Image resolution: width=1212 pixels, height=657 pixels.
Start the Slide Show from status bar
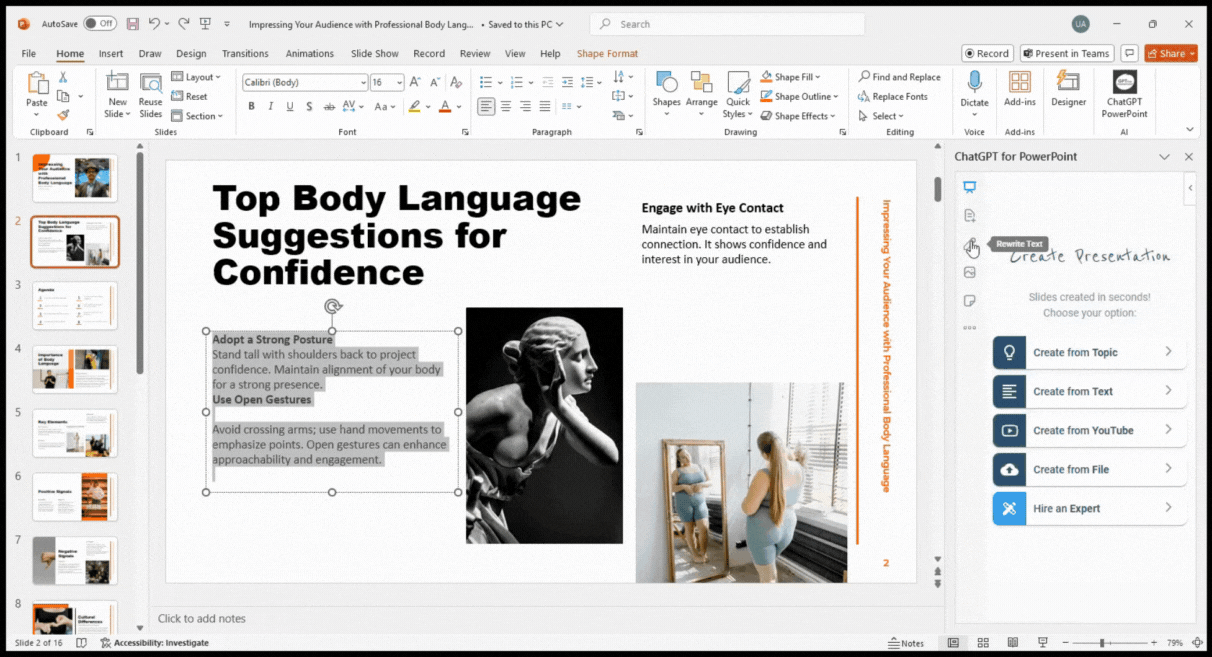[x=1042, y=643]
